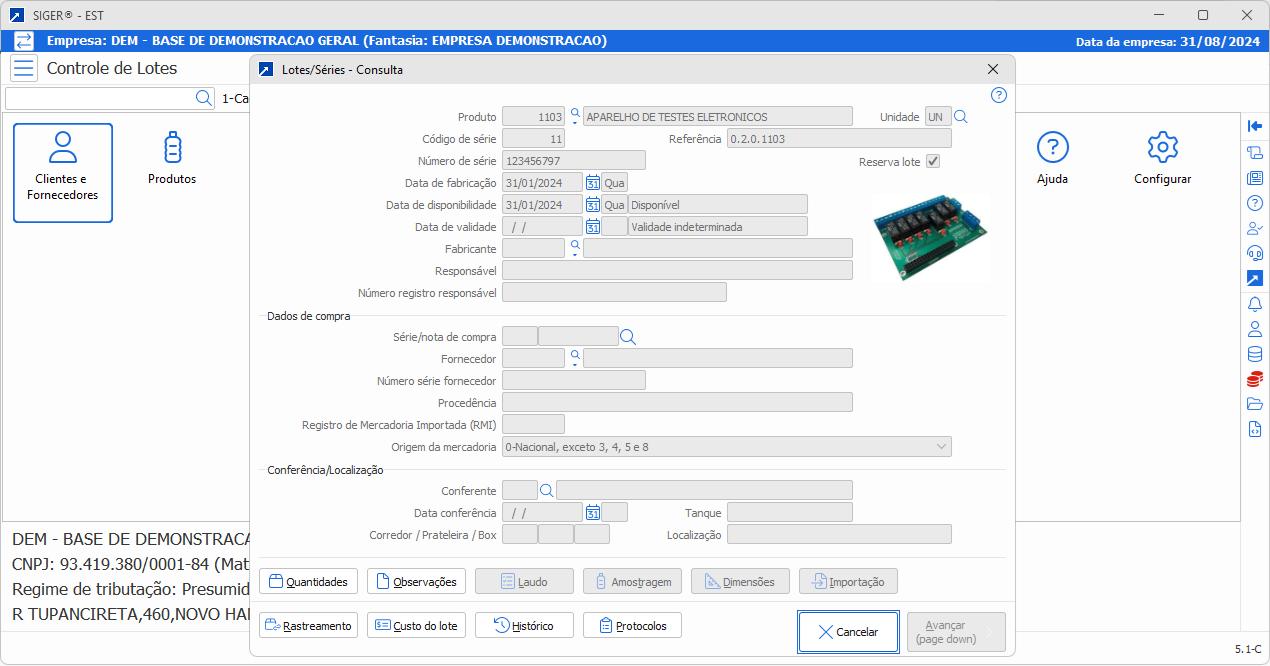Click the Laudo button
1270x666 pixels.
(x=524, y=581)
